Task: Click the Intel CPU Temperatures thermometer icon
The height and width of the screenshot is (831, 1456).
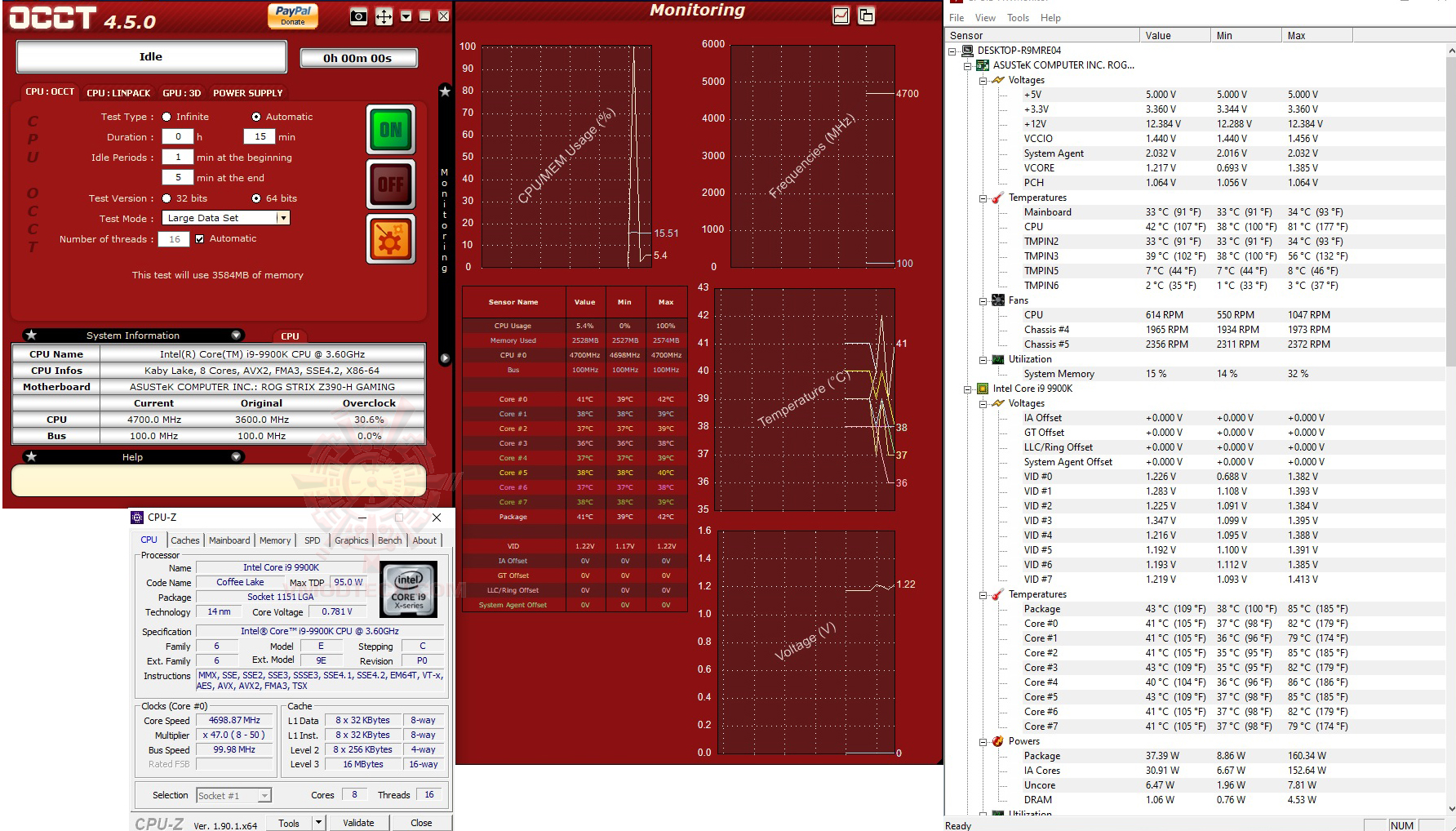Action: point(997,594)
